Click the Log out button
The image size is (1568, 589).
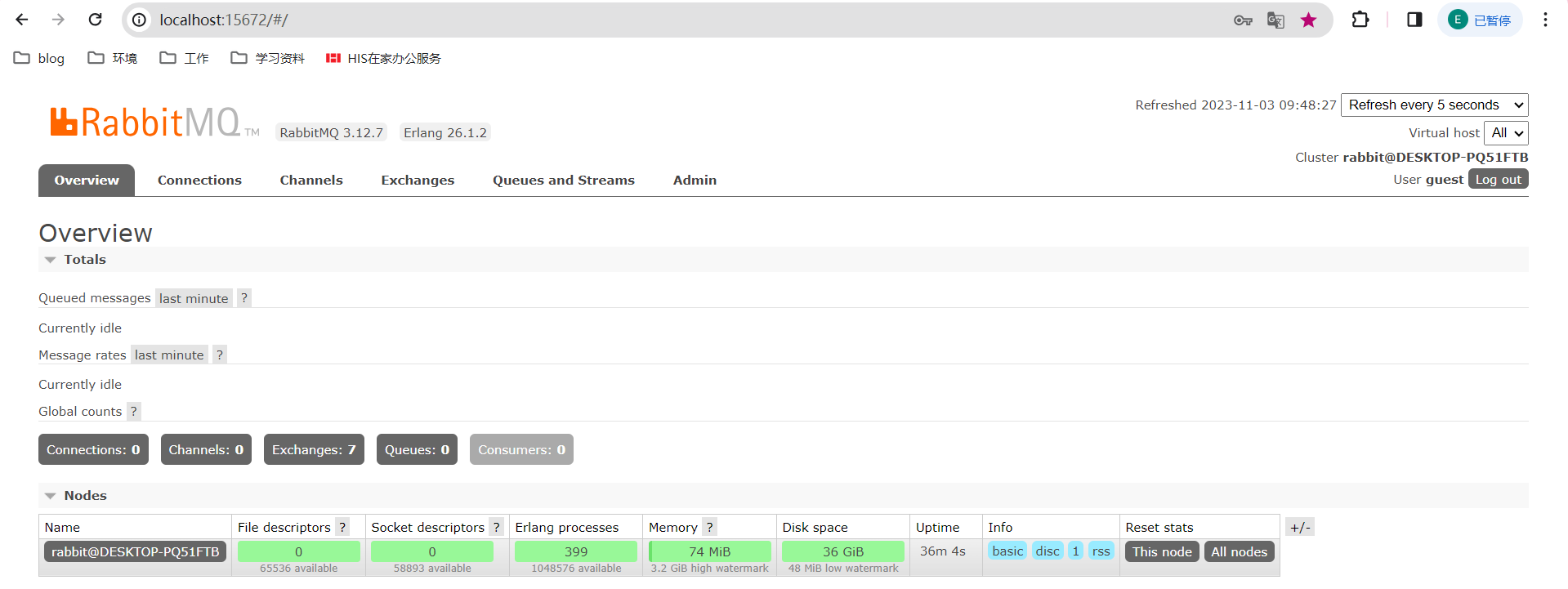coord(1498,179)
